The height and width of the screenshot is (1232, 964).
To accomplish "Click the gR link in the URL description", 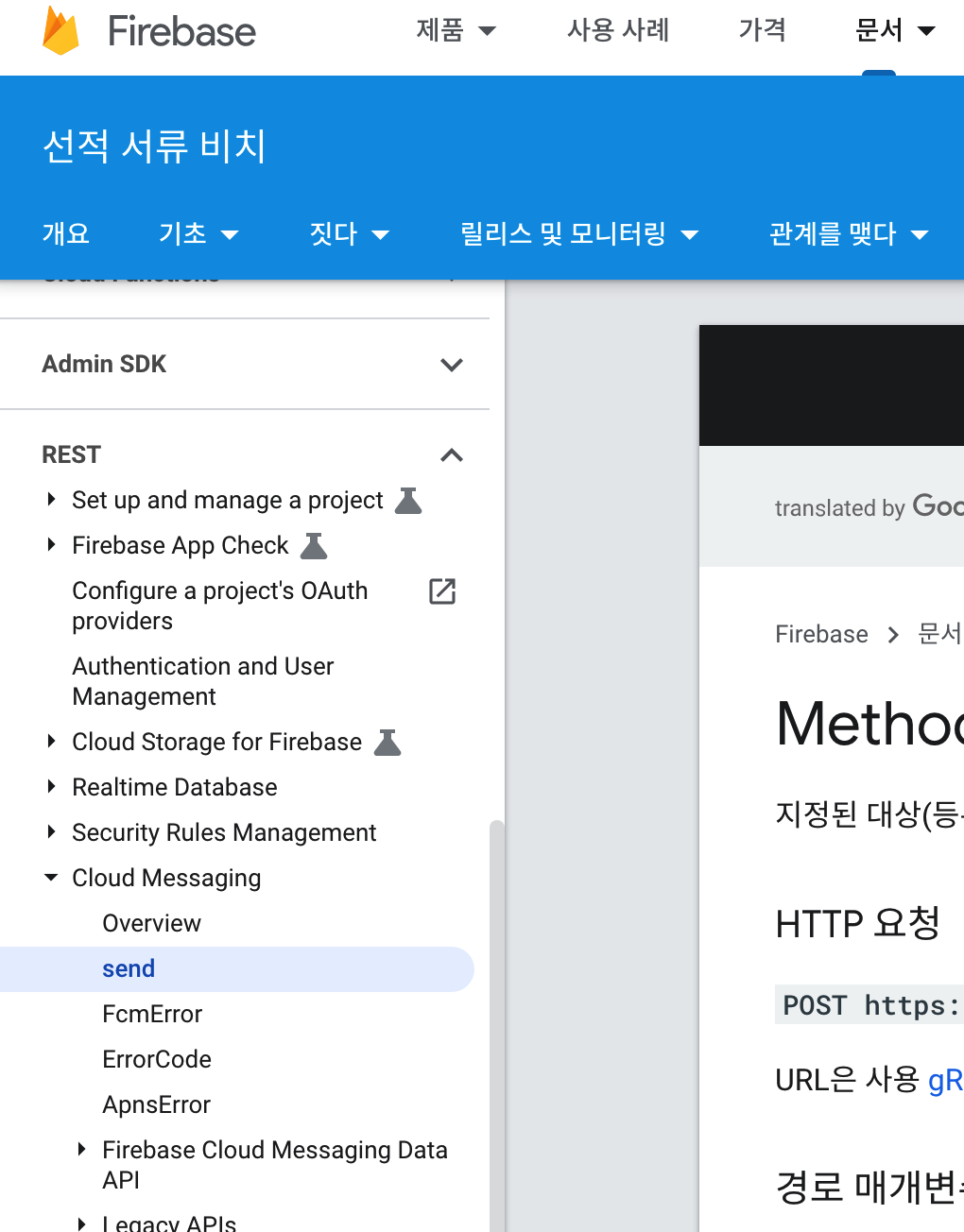I will tap(945, 1080).
